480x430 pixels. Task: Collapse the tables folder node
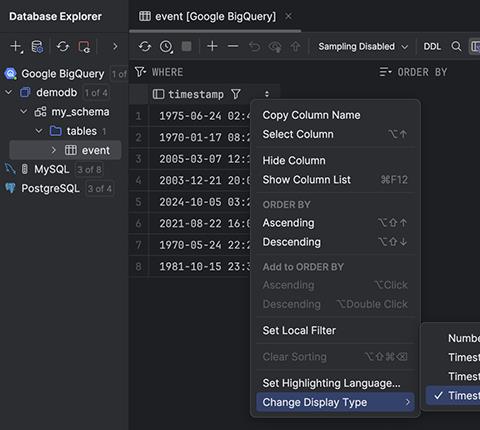pos(39,131)
